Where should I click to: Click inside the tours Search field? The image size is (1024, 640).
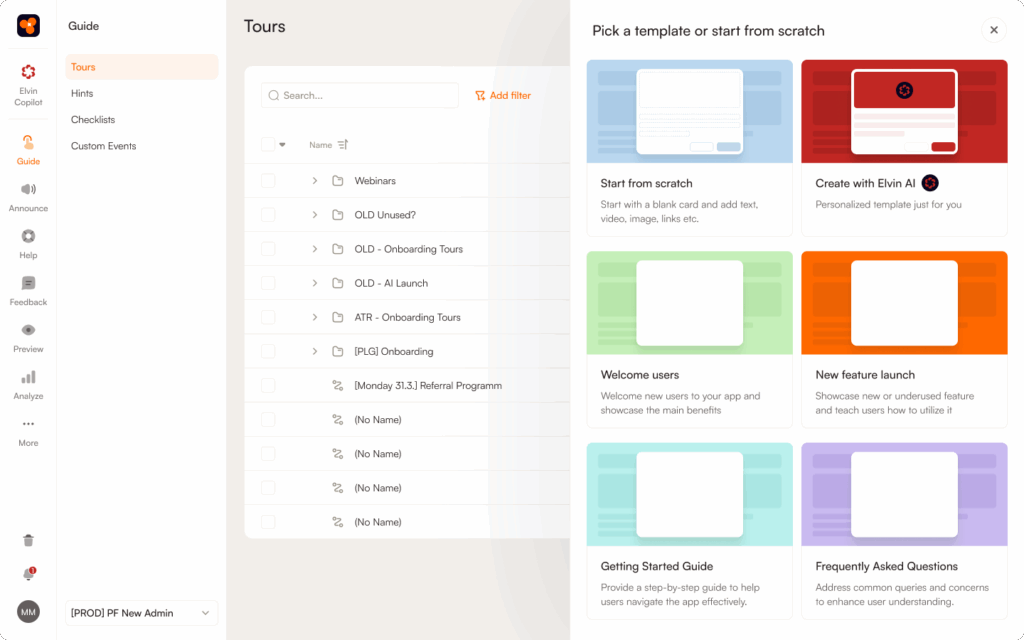360,95
